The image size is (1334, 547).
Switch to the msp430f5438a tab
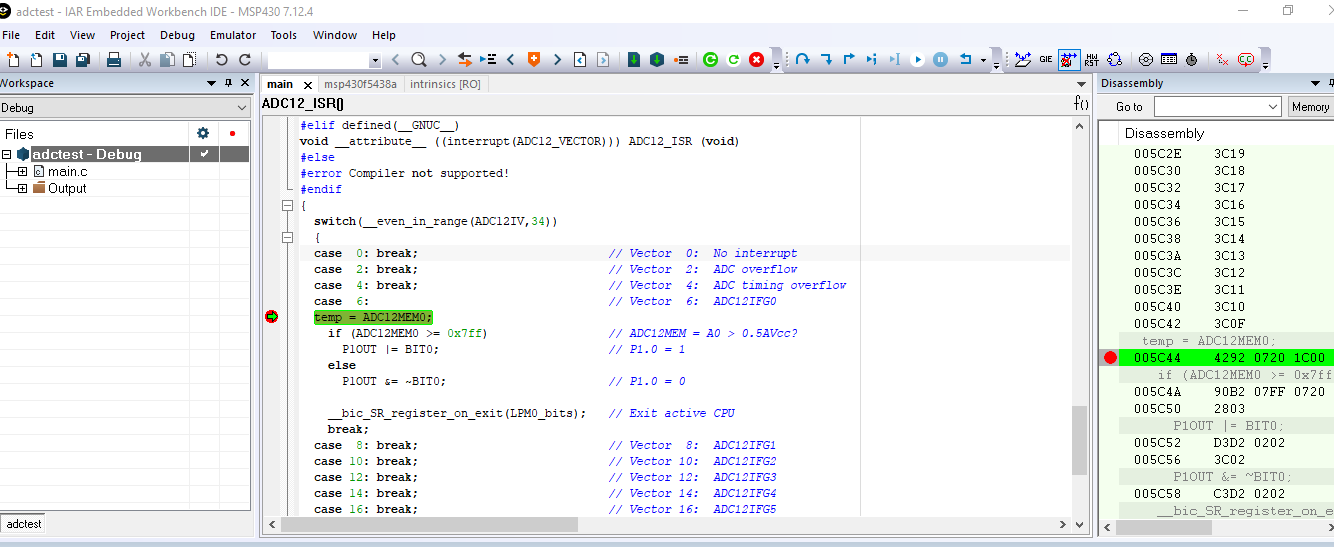point(360,84)
